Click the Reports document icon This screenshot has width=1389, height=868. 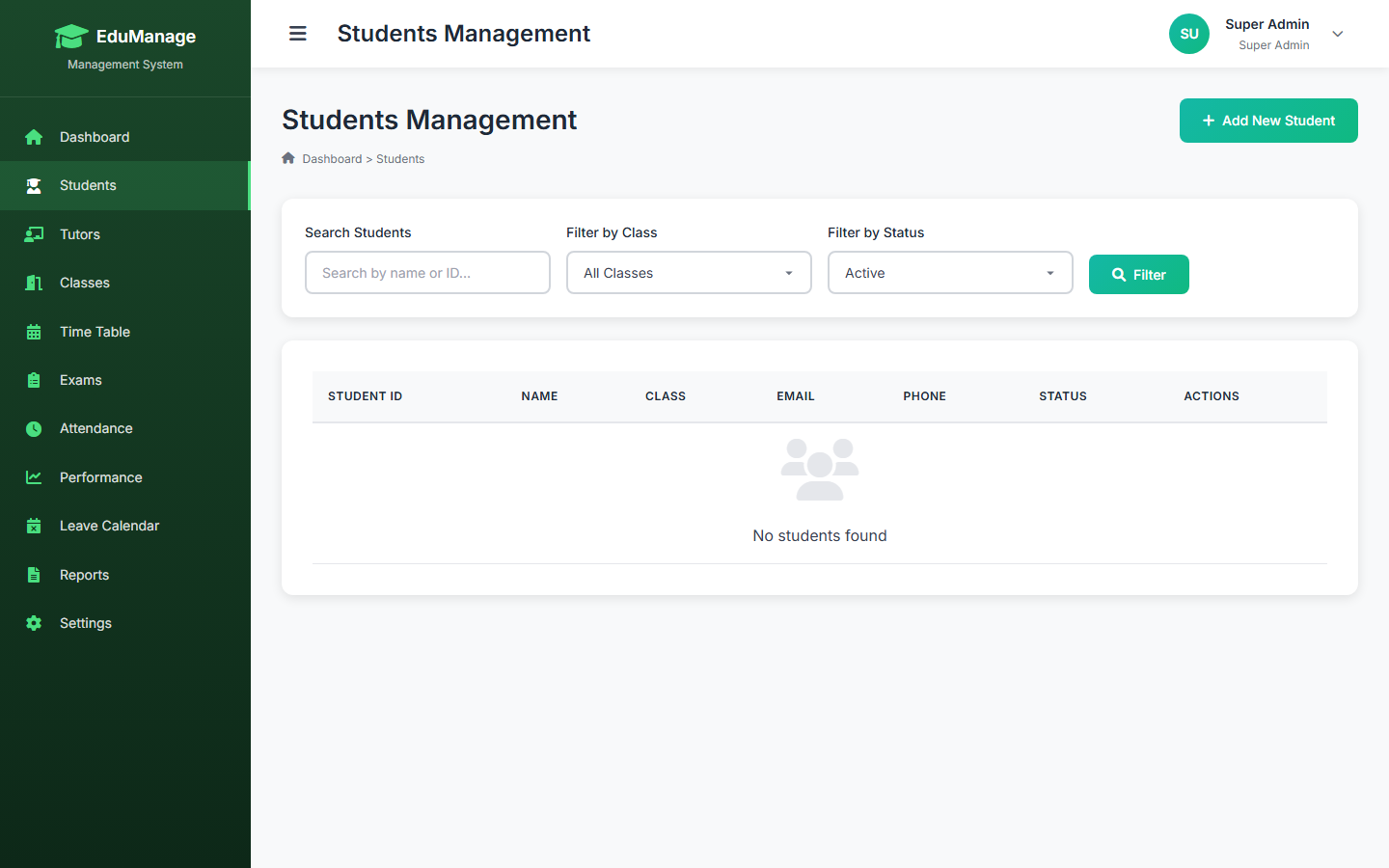(34, 575)
